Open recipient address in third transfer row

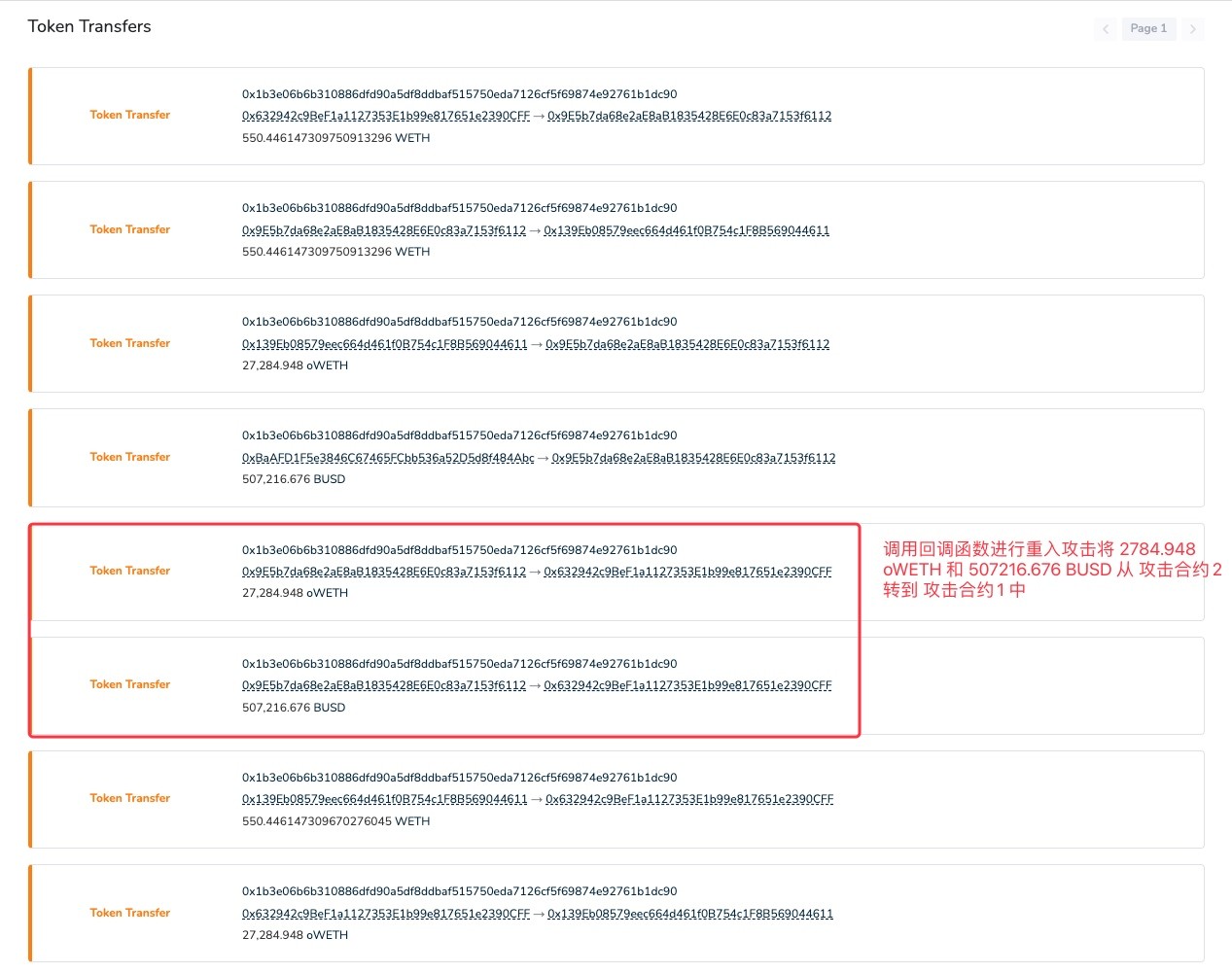coord(687,344)
